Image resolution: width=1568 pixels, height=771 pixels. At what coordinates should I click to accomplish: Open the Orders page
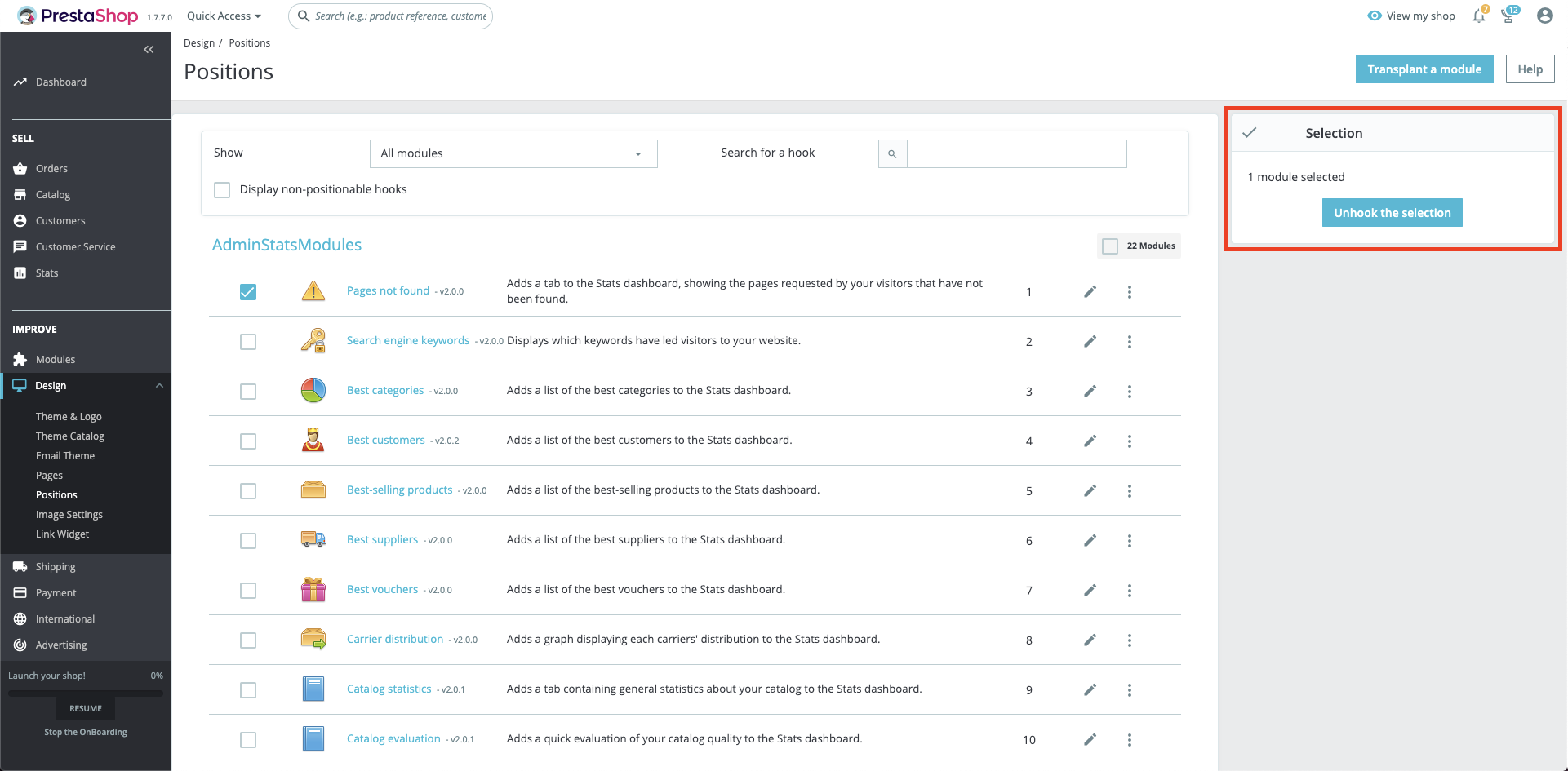click(51, 168)
